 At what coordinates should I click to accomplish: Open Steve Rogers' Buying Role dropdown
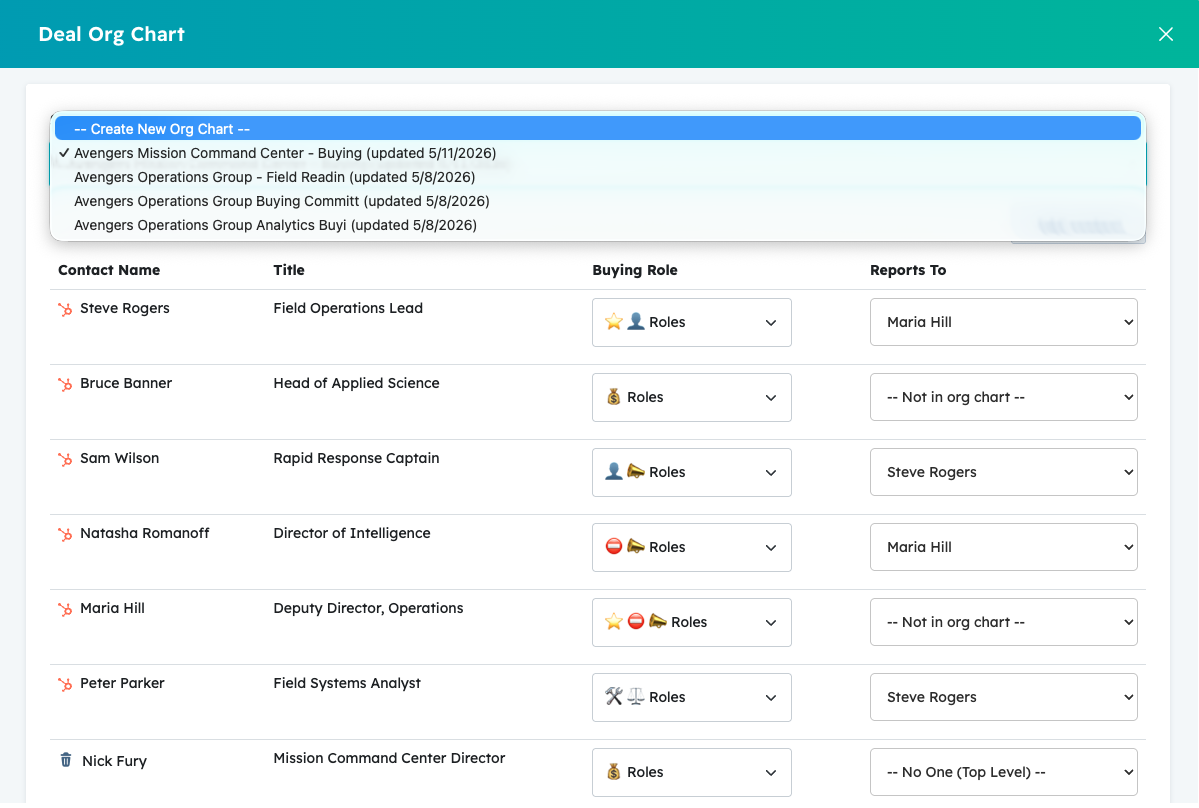click(x=691, y=322)
